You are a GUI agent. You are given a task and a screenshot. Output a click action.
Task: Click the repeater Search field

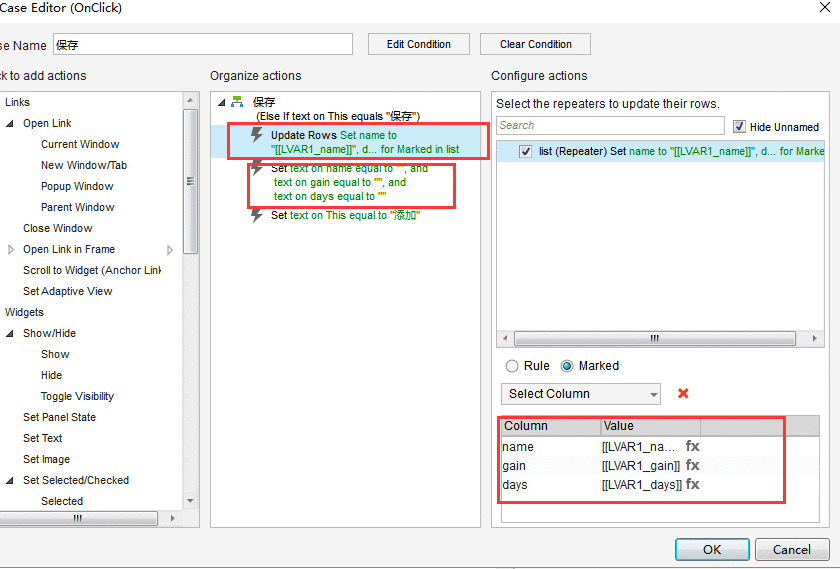coord(610,125)
